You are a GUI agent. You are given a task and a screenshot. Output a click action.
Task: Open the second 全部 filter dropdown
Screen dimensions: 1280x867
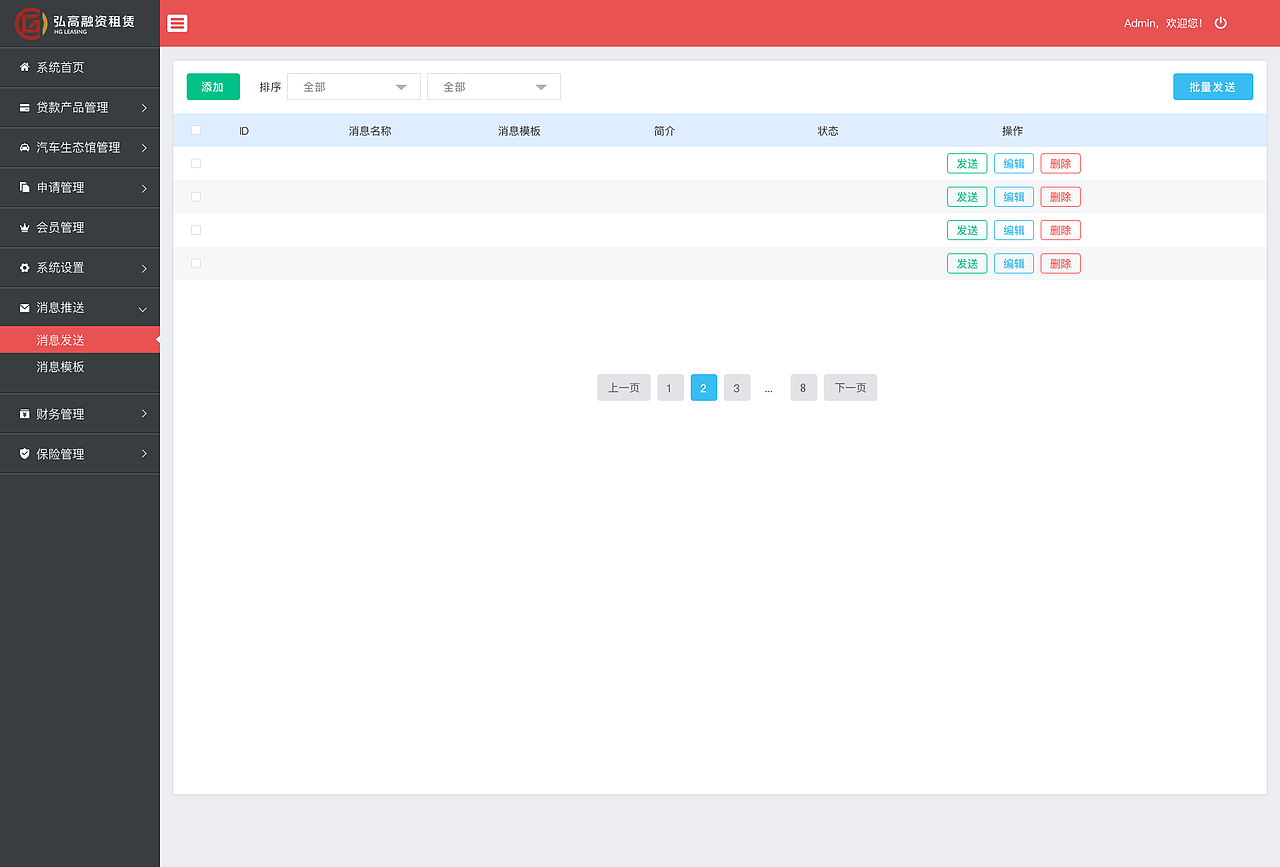494,87
